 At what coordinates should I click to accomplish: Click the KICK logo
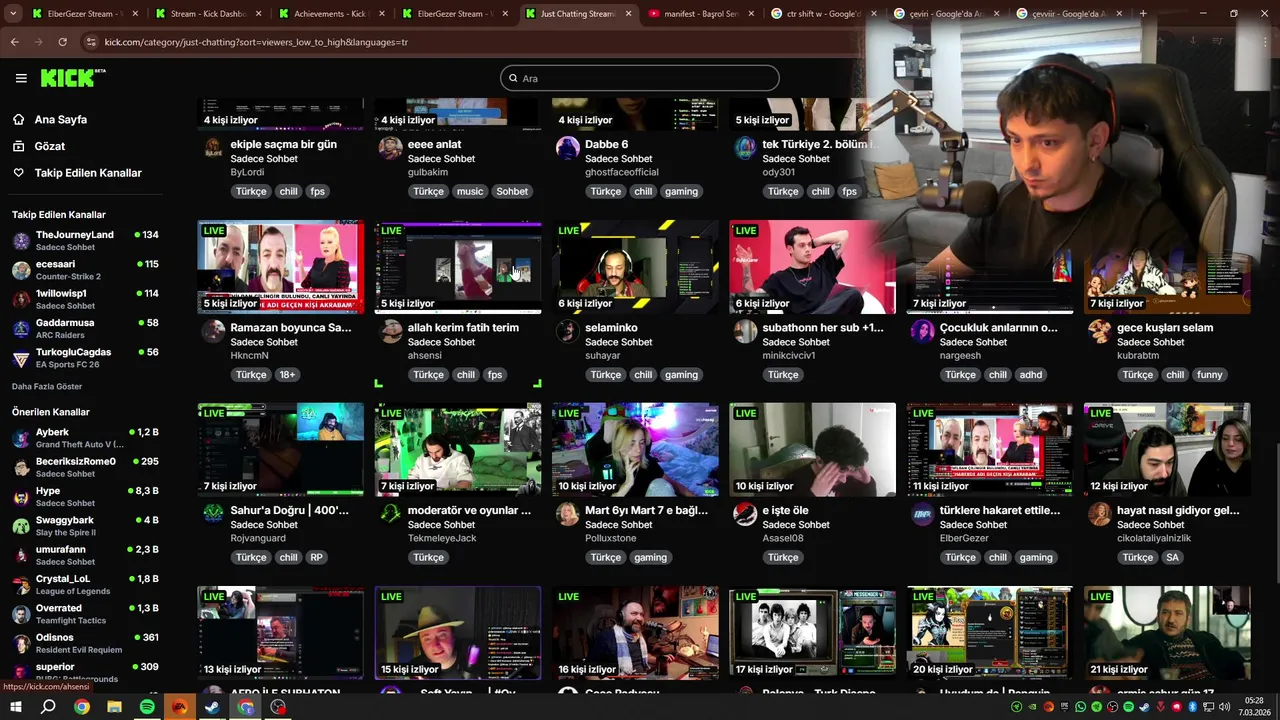coord(73,78)
